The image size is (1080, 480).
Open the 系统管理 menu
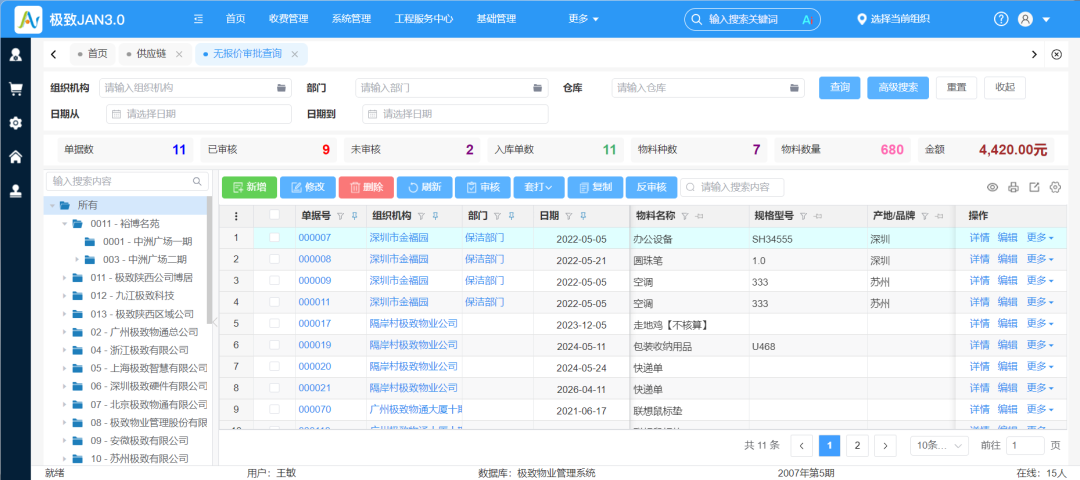[351, 19]
